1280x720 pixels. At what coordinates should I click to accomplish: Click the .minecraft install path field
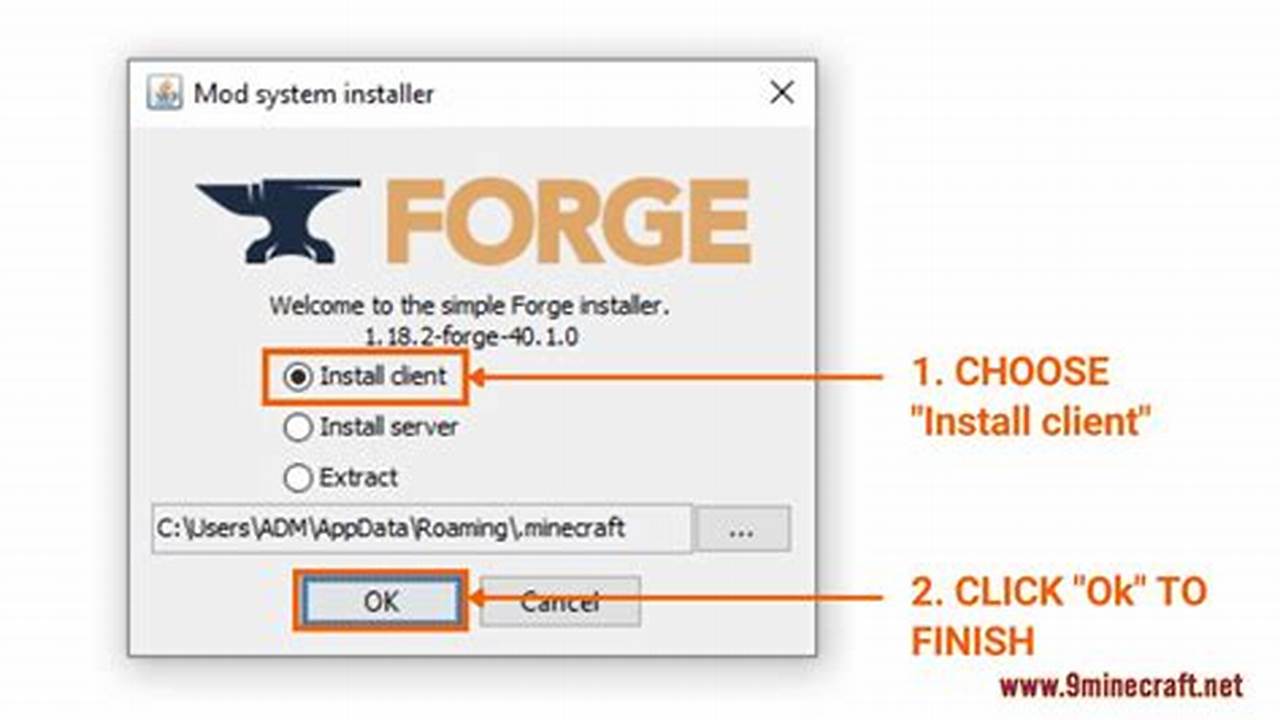point(421,529)
